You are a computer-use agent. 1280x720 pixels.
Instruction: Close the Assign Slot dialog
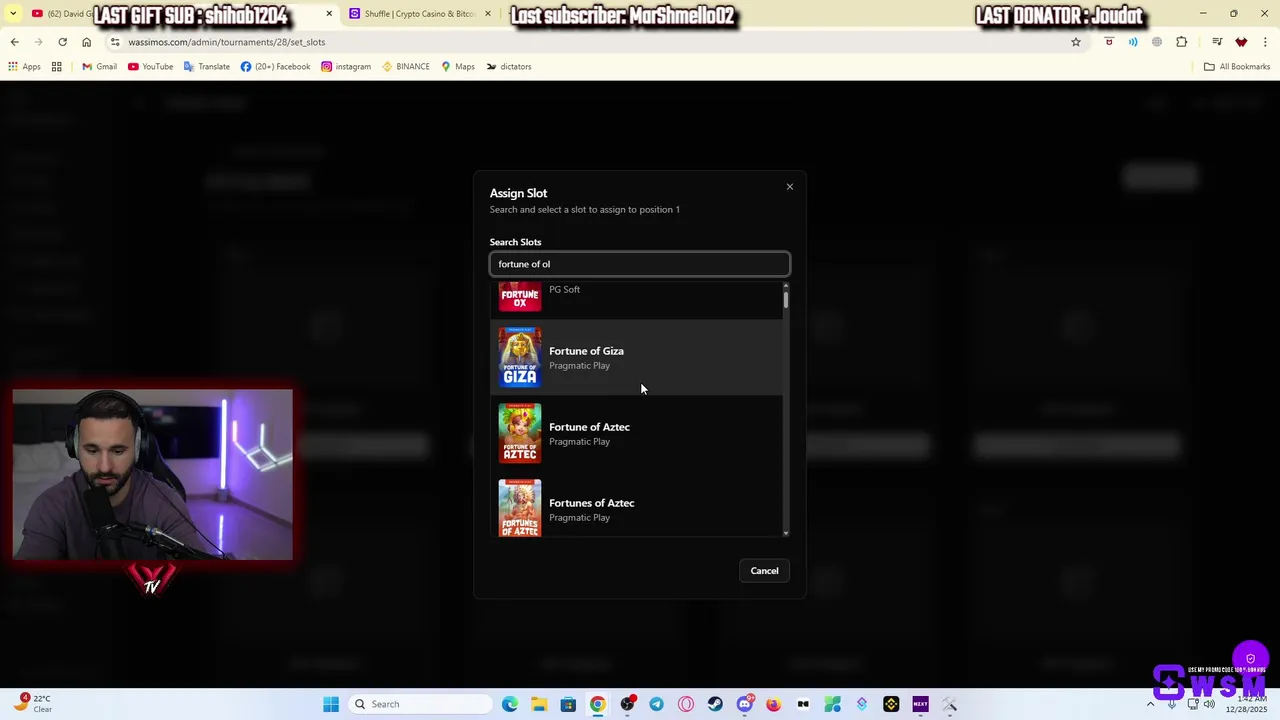pyautogui.click(x=789, y=187)
